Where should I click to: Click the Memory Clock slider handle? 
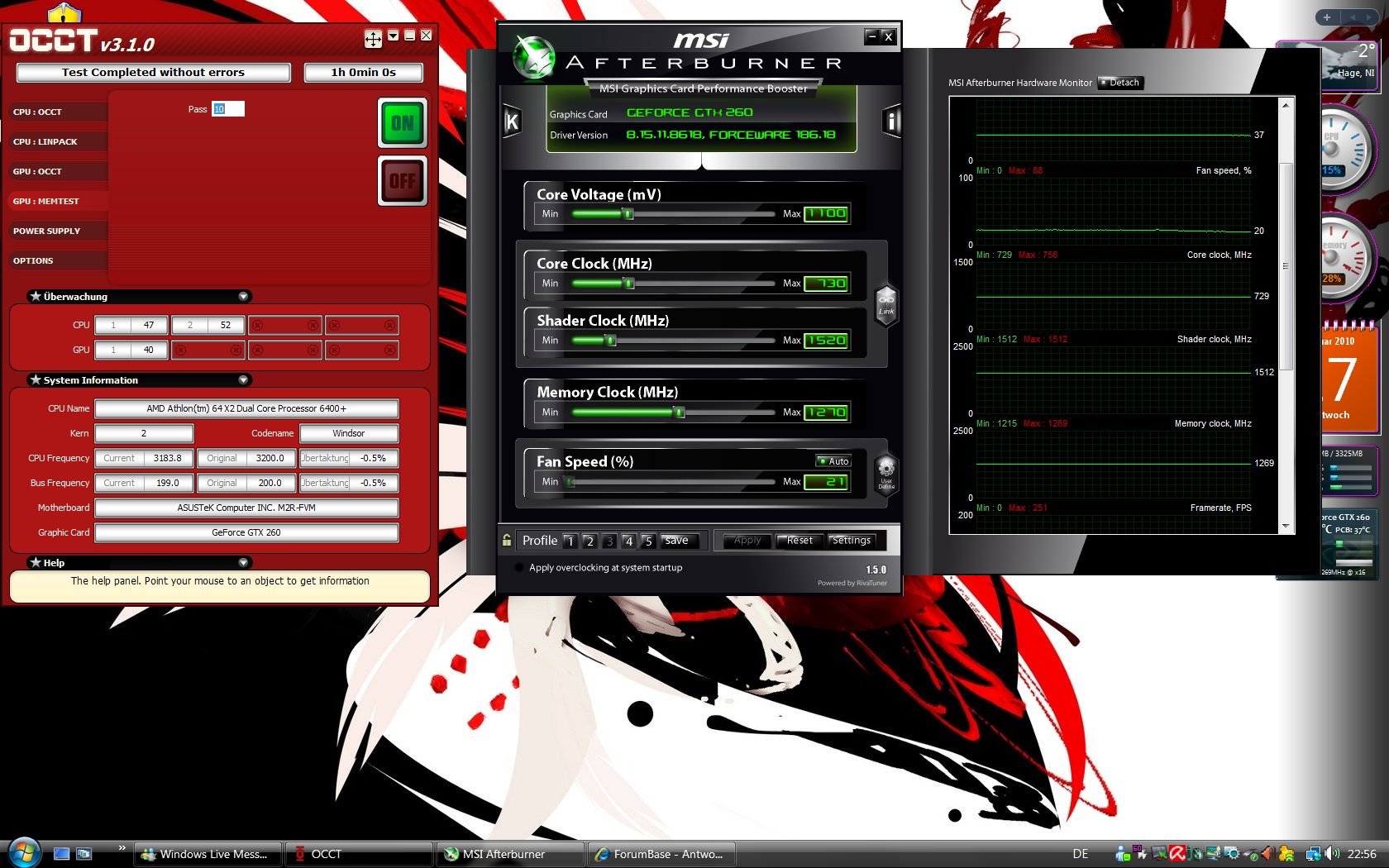680,413
